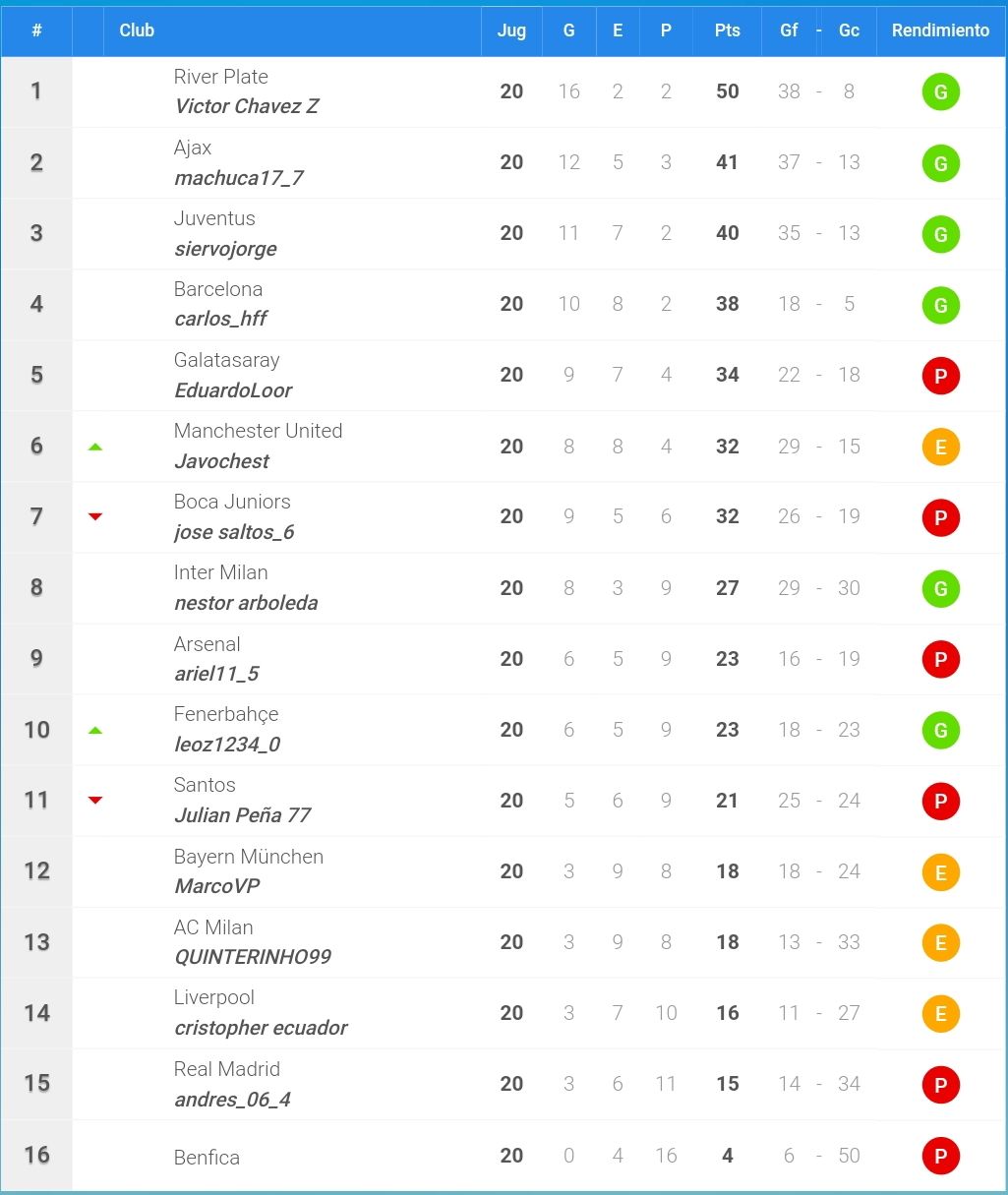Click River Plate's green G performance badge

click(x=940, y=91)
